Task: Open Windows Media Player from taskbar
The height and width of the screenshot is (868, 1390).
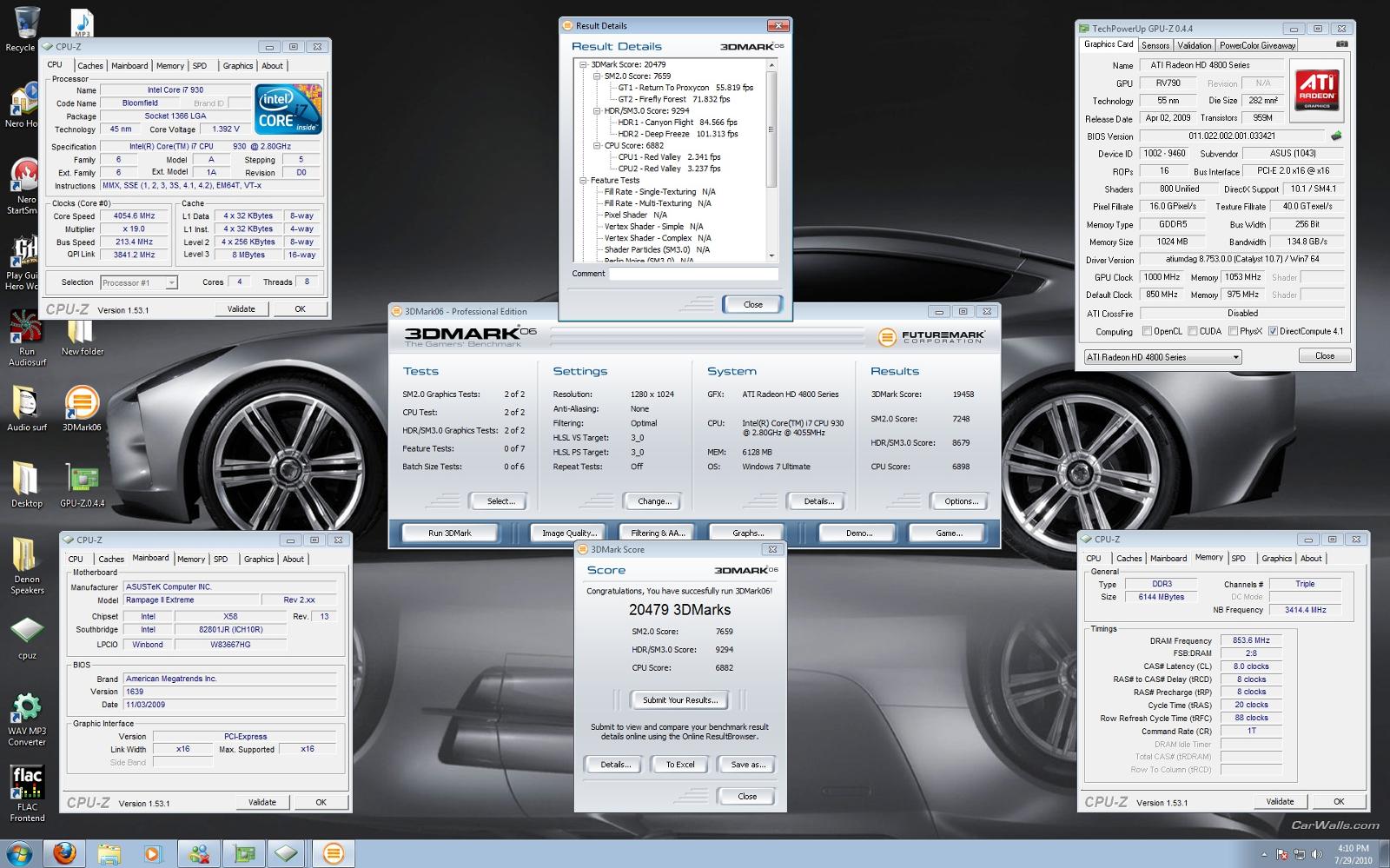Action: (x=154, y=853)
